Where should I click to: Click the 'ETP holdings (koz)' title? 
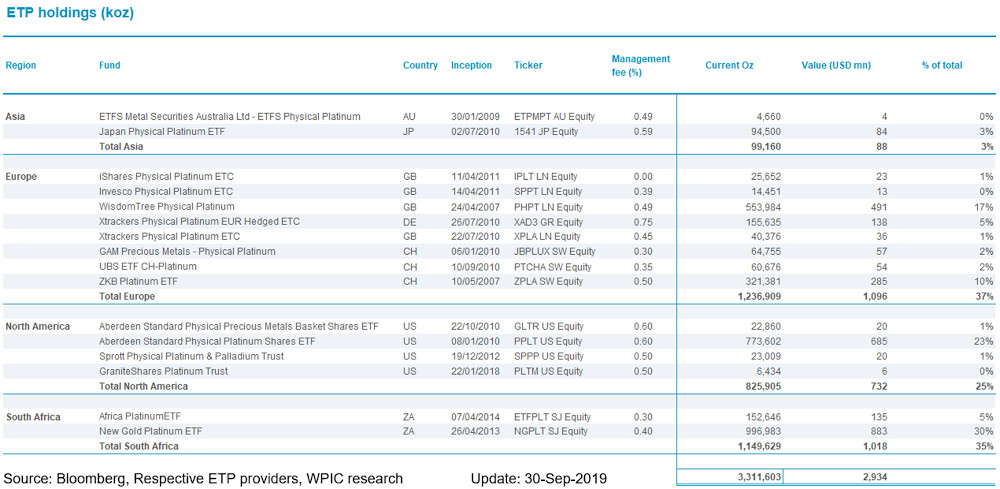[x=70, y=14]
